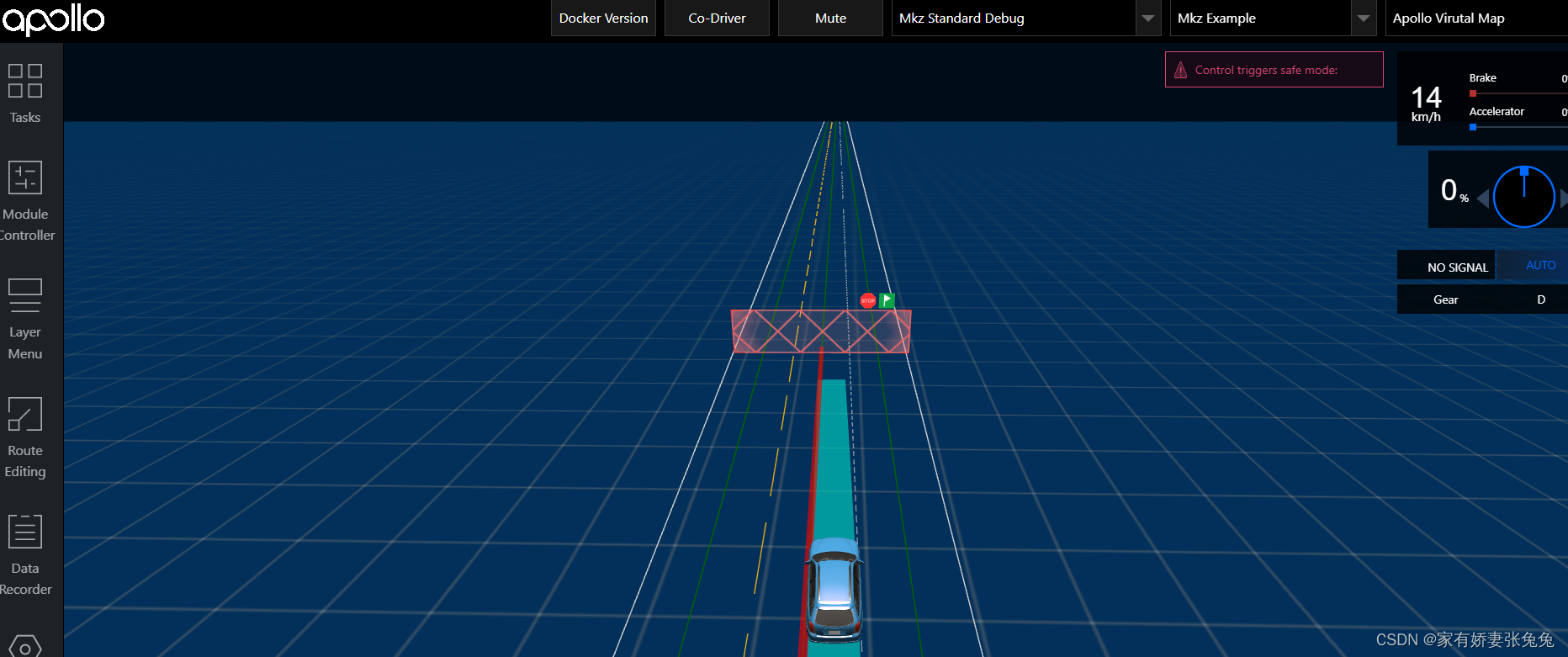Click the Co-Driver button
Screen dimensions: 1568x657
pos(717,18)
